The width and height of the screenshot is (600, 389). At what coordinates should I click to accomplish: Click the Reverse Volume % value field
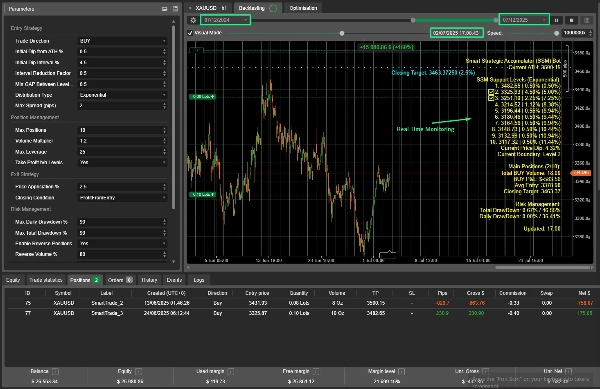coord(119,254)
